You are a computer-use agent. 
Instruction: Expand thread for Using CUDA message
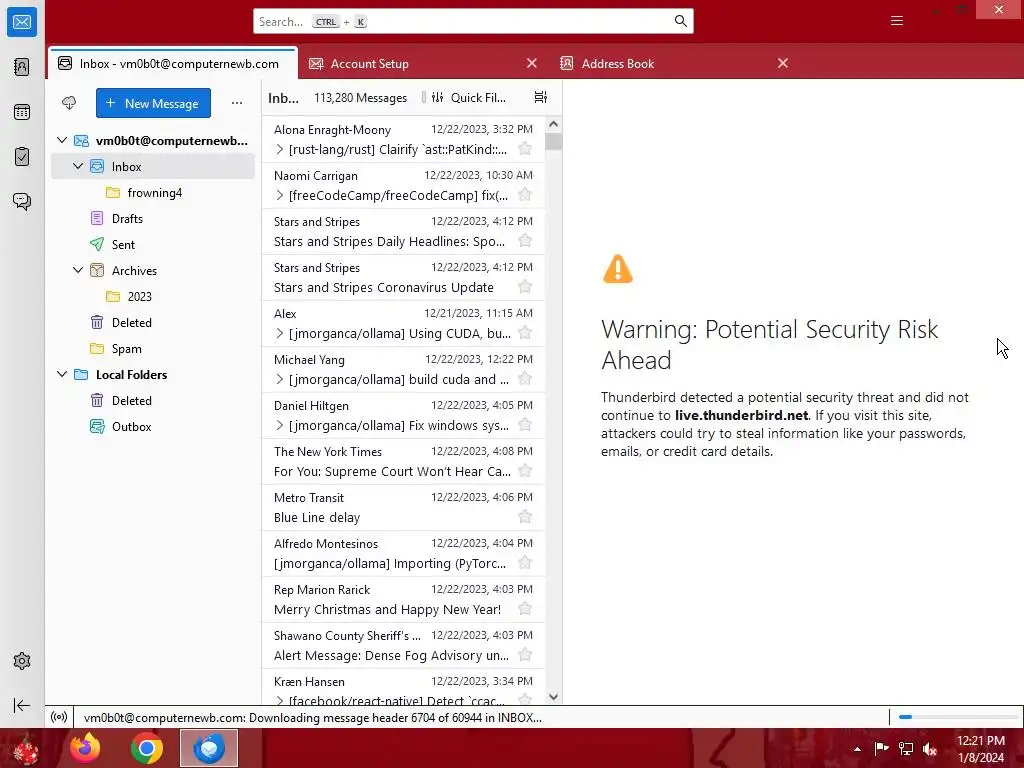tap(280, 333)
